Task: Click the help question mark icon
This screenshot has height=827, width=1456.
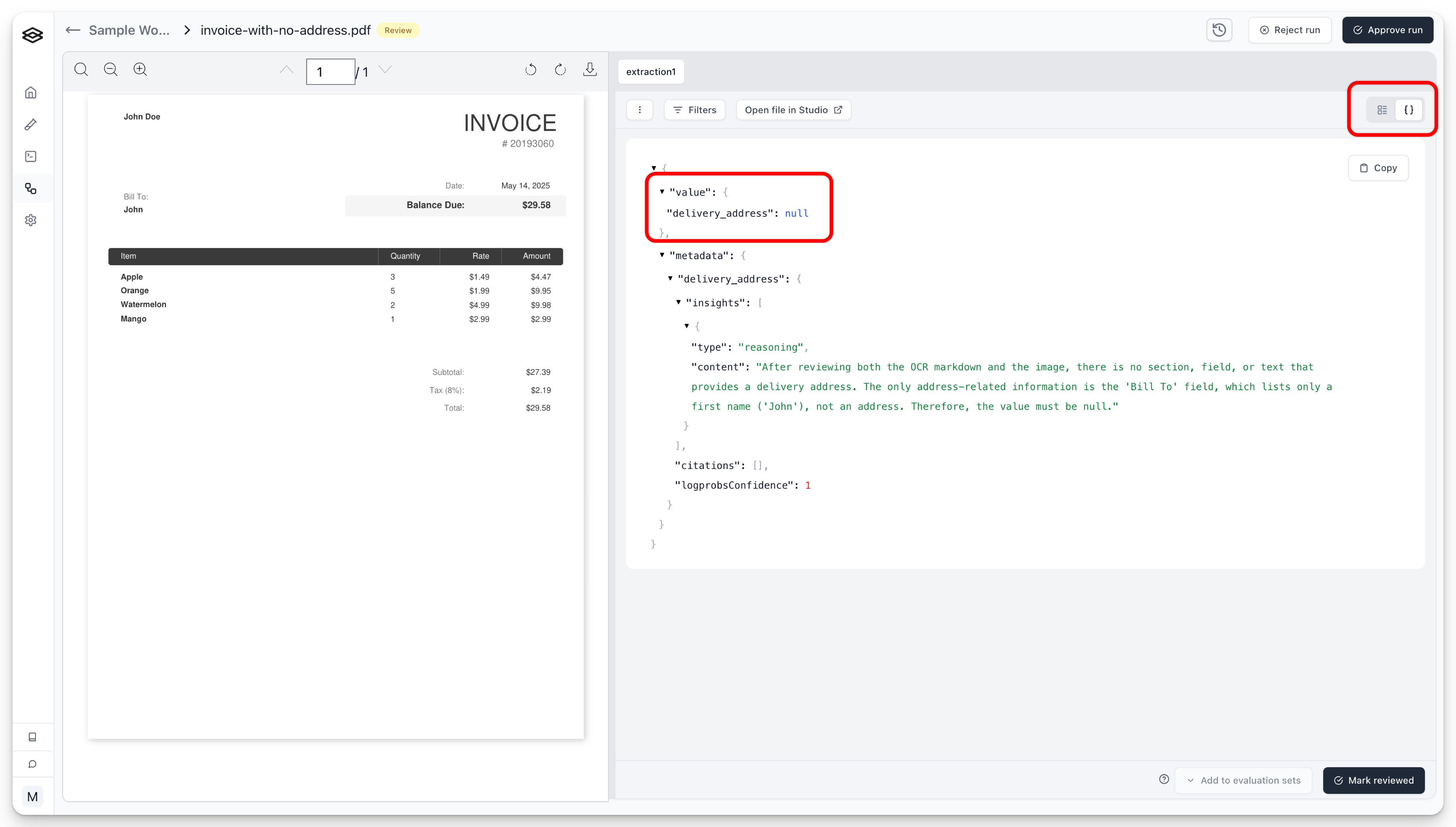Action: pos(1164,779)
